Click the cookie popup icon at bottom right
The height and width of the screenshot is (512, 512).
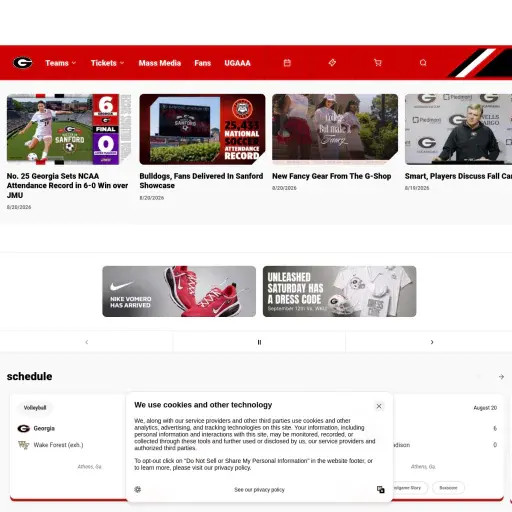click(x=381, y=489)
